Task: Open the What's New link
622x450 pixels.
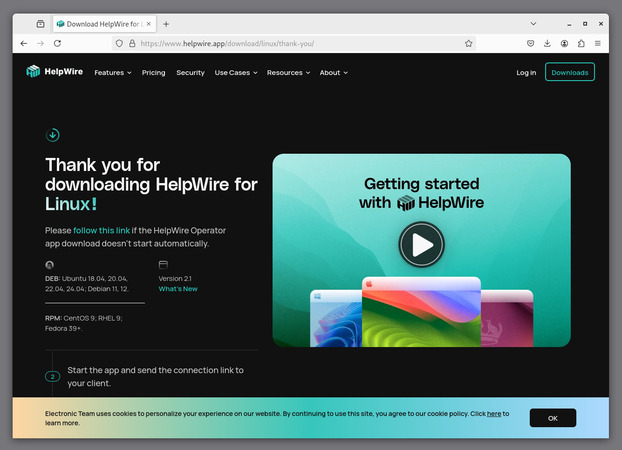Action: click(x=178, y=289)
